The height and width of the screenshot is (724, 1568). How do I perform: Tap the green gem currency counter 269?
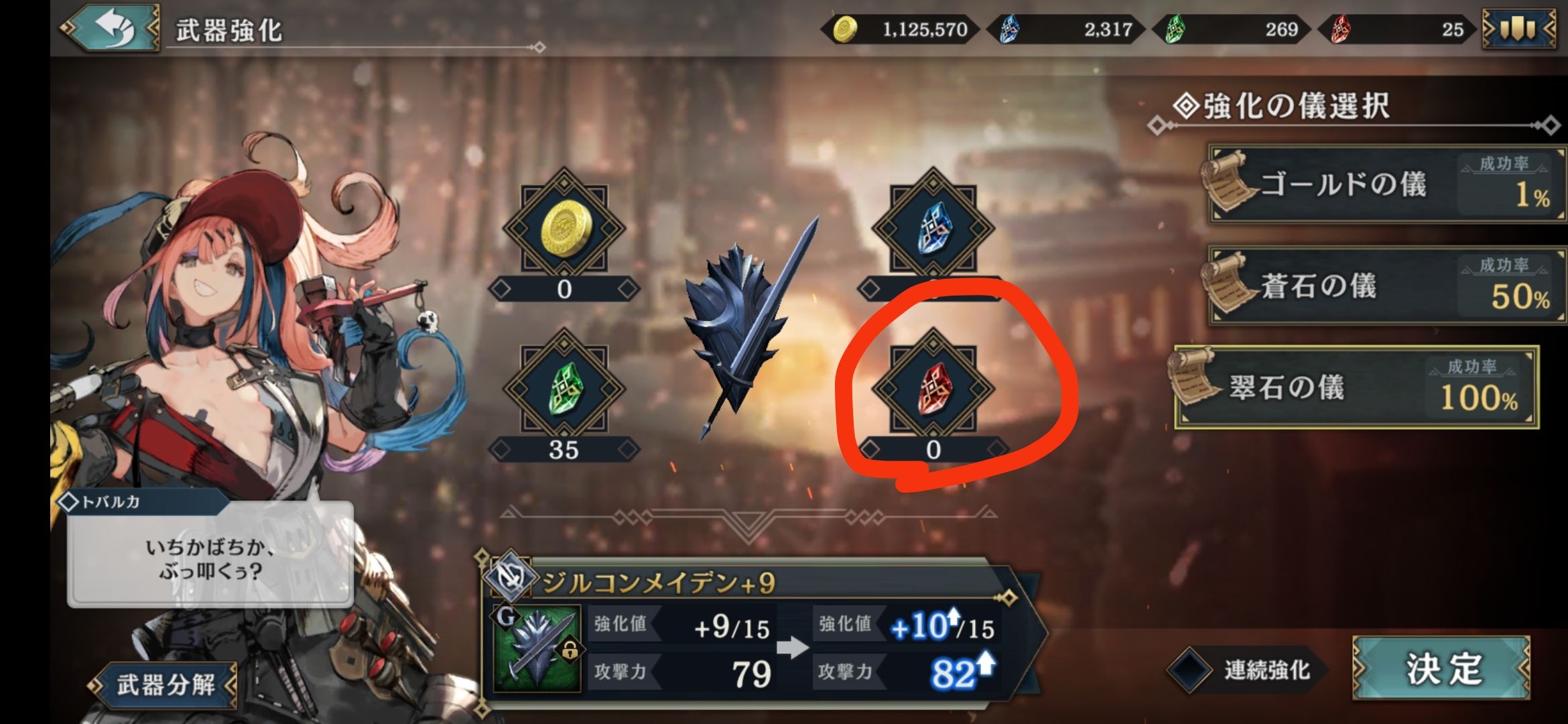coord(1232,29)
